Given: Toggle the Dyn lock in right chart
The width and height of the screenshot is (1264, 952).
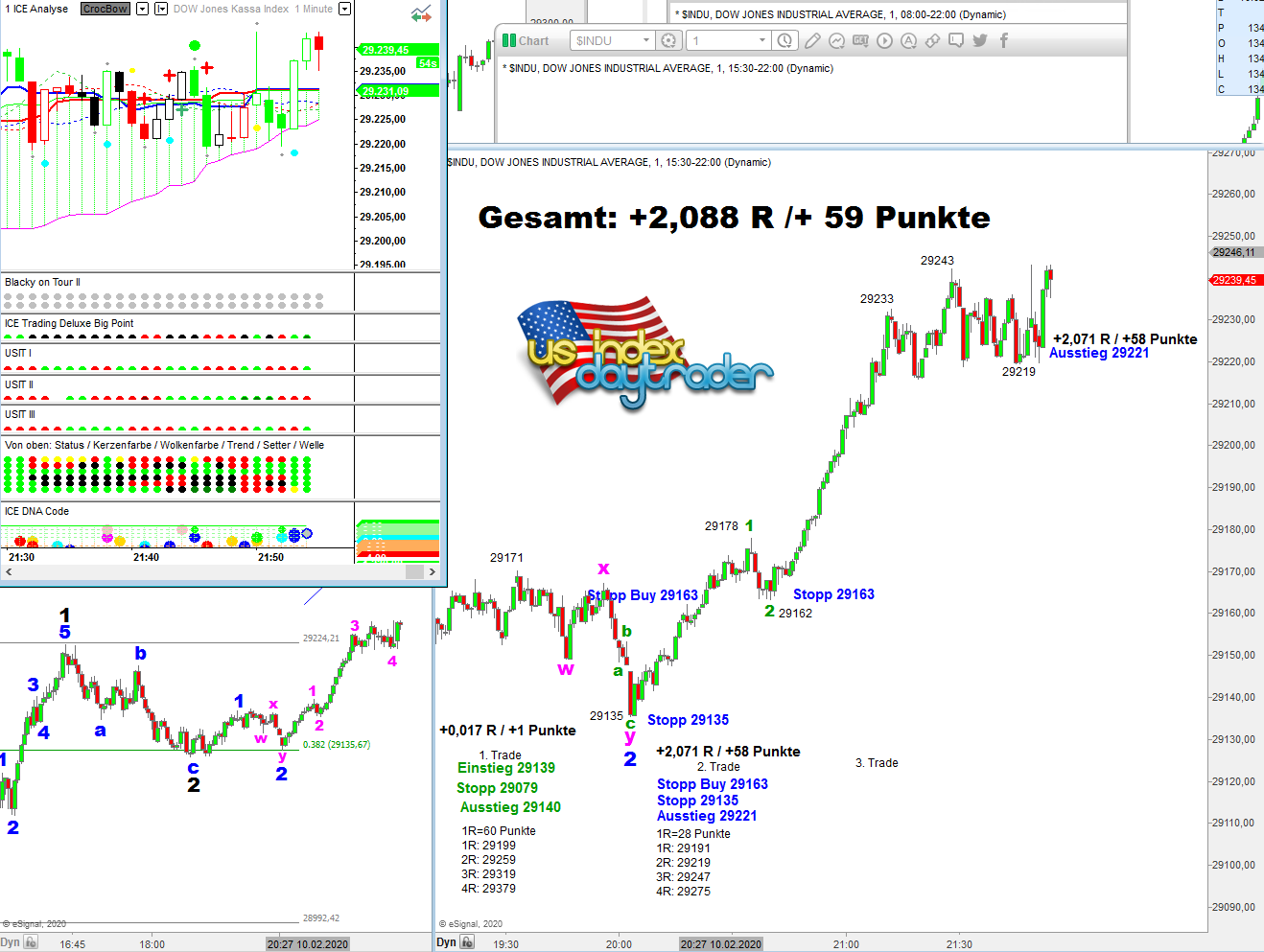Looking at the screenshot, I should [467, 942].
